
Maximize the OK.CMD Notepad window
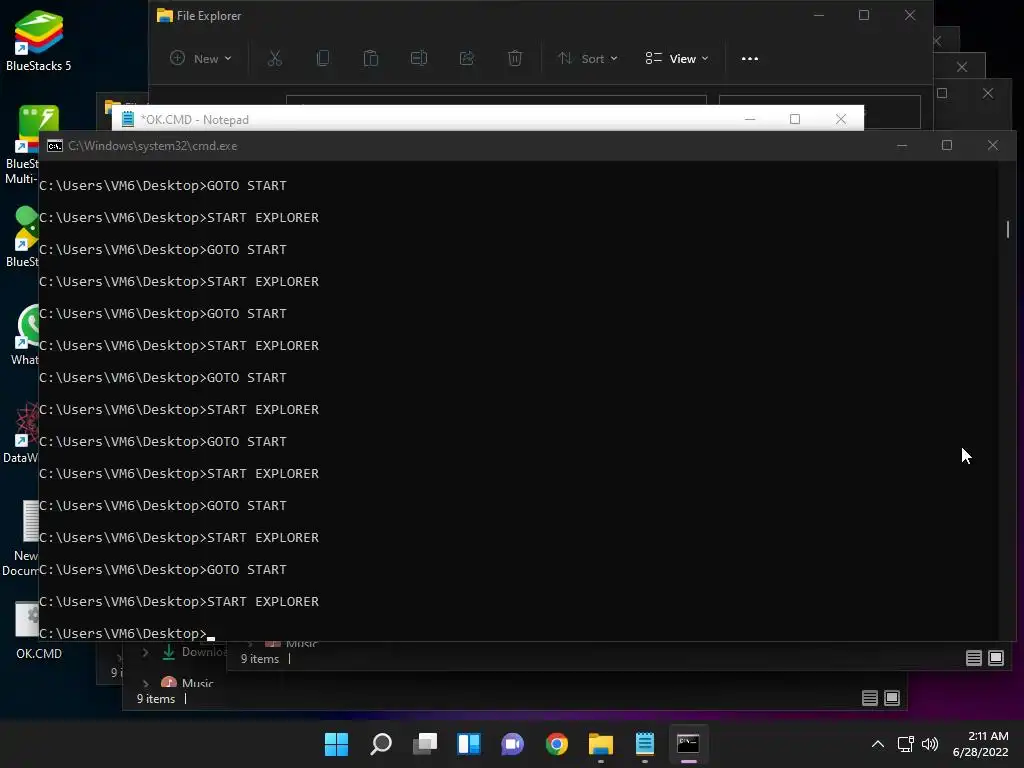[795, 119]
